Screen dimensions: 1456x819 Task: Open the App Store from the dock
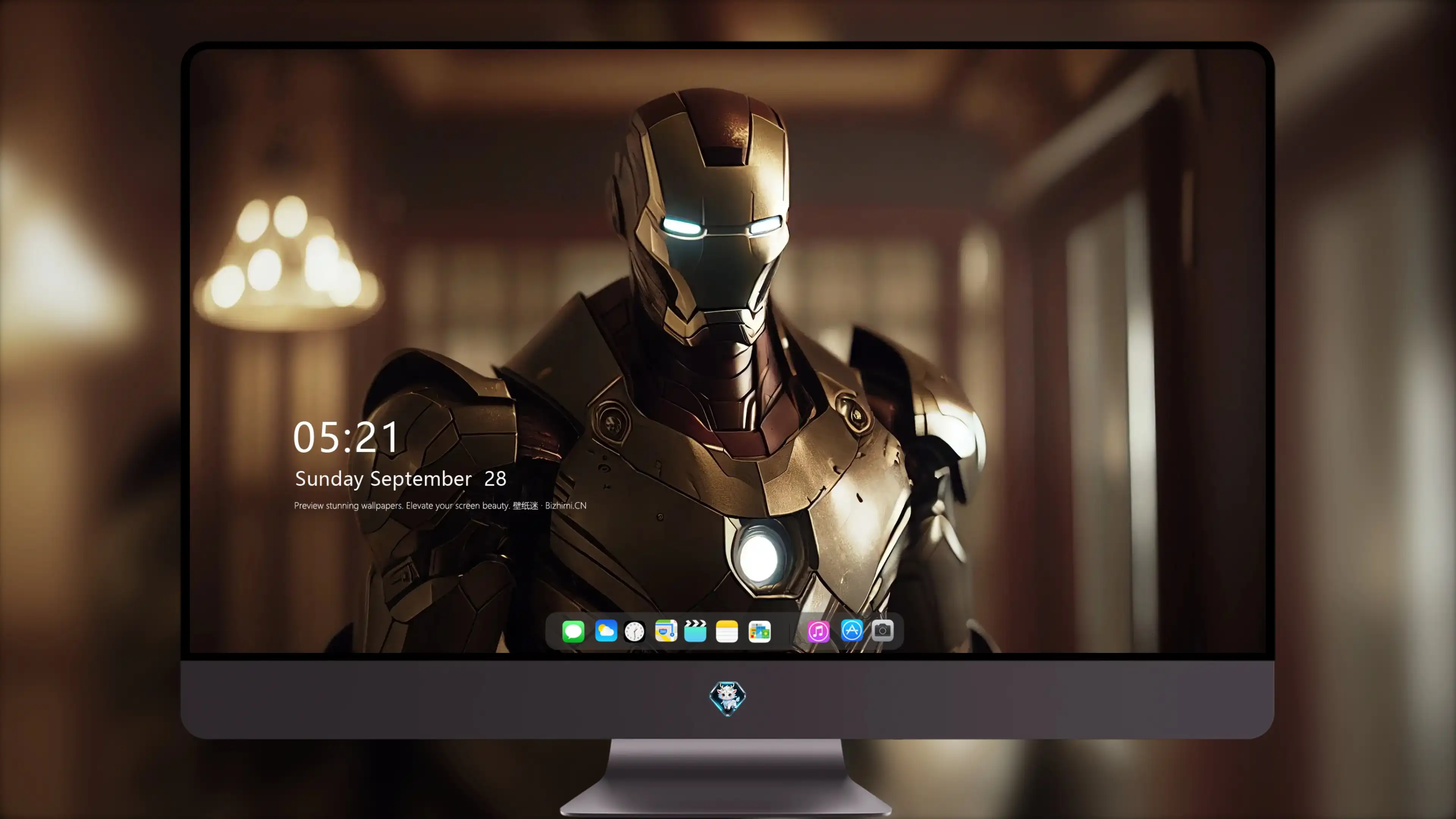[852, 630]
